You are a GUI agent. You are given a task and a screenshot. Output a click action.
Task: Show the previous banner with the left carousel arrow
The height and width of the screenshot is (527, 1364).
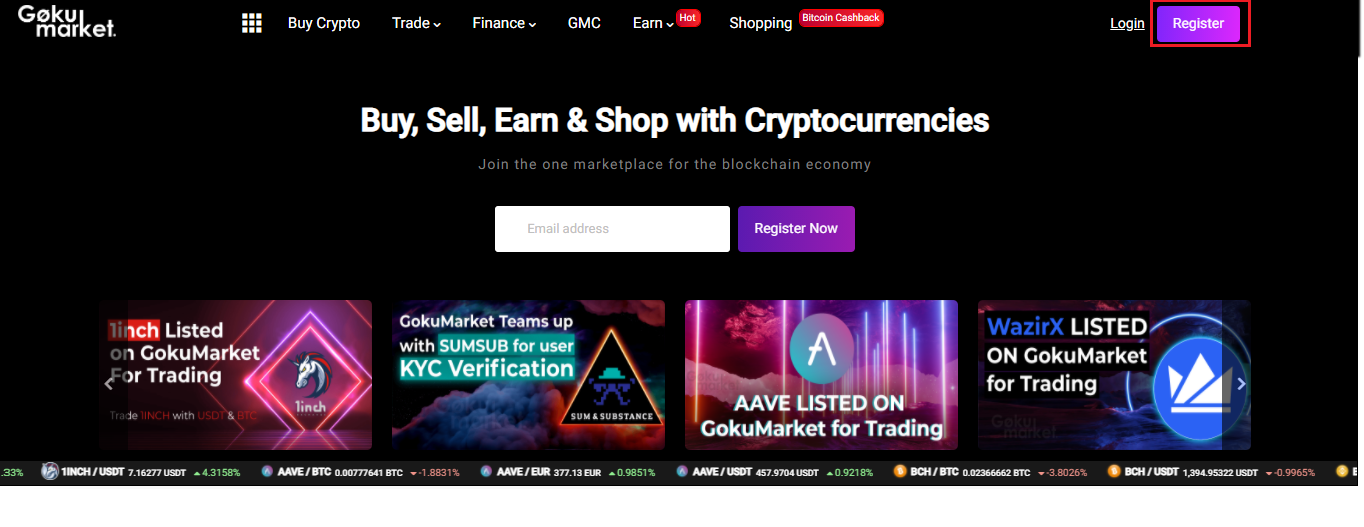point(109,383)
